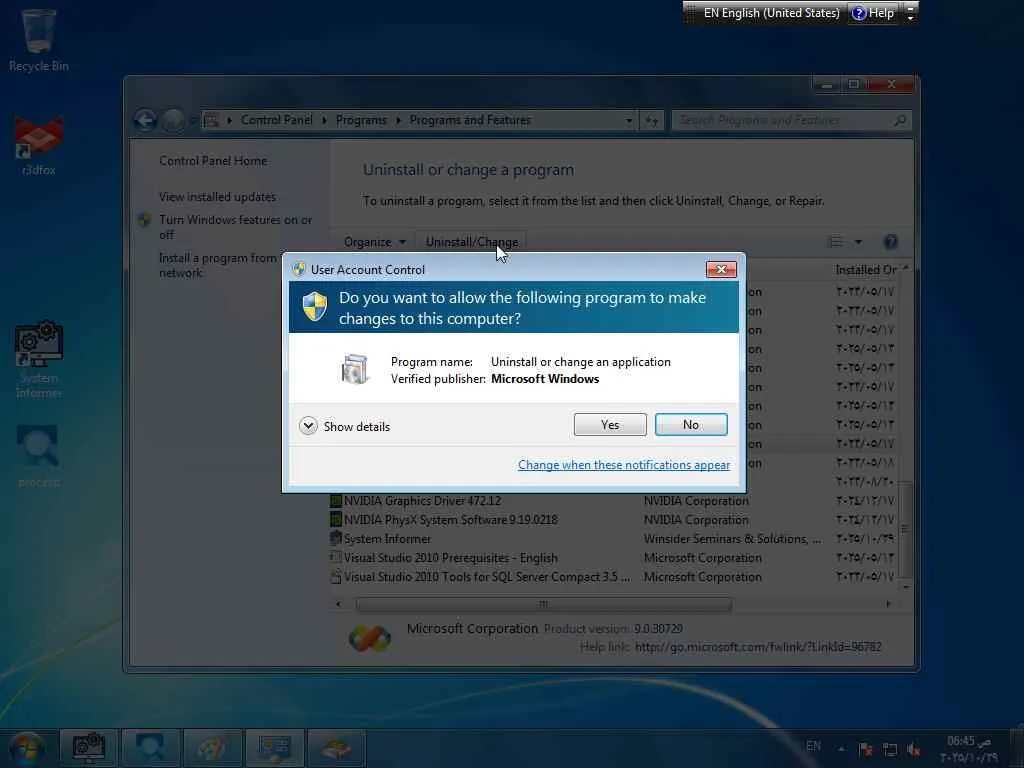Click EN language indicator in taskbar

pos(813,746)
